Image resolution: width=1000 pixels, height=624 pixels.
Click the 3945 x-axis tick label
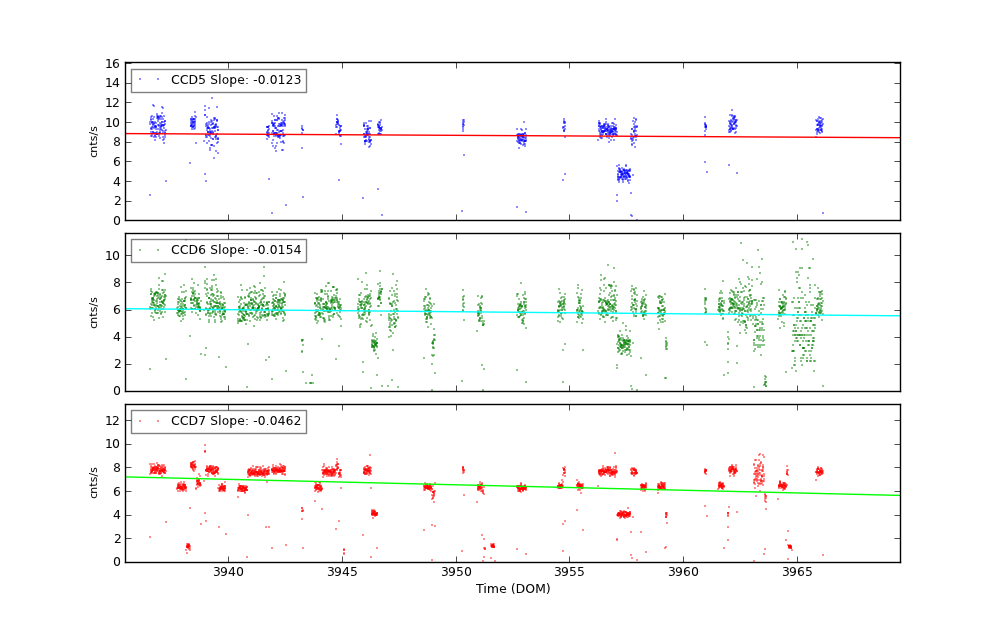click(x=342, y=572)
